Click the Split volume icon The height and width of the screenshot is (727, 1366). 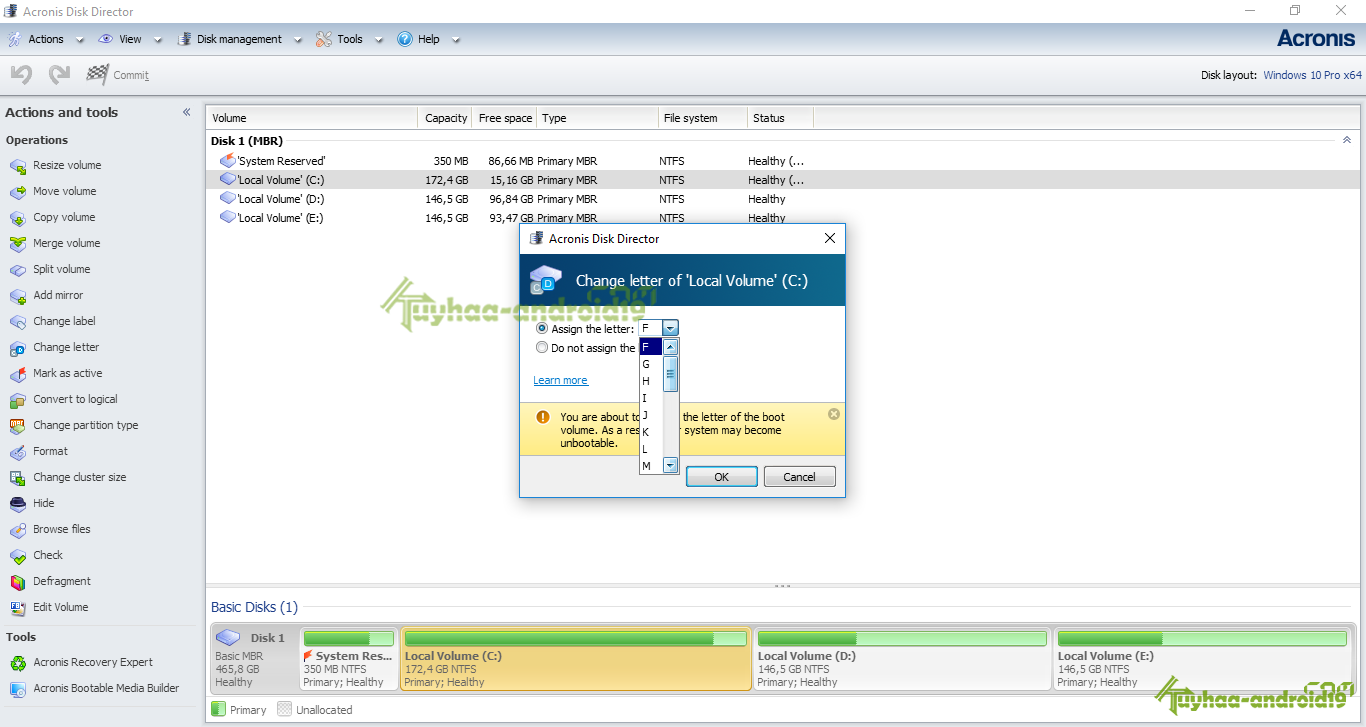(17, 270)
